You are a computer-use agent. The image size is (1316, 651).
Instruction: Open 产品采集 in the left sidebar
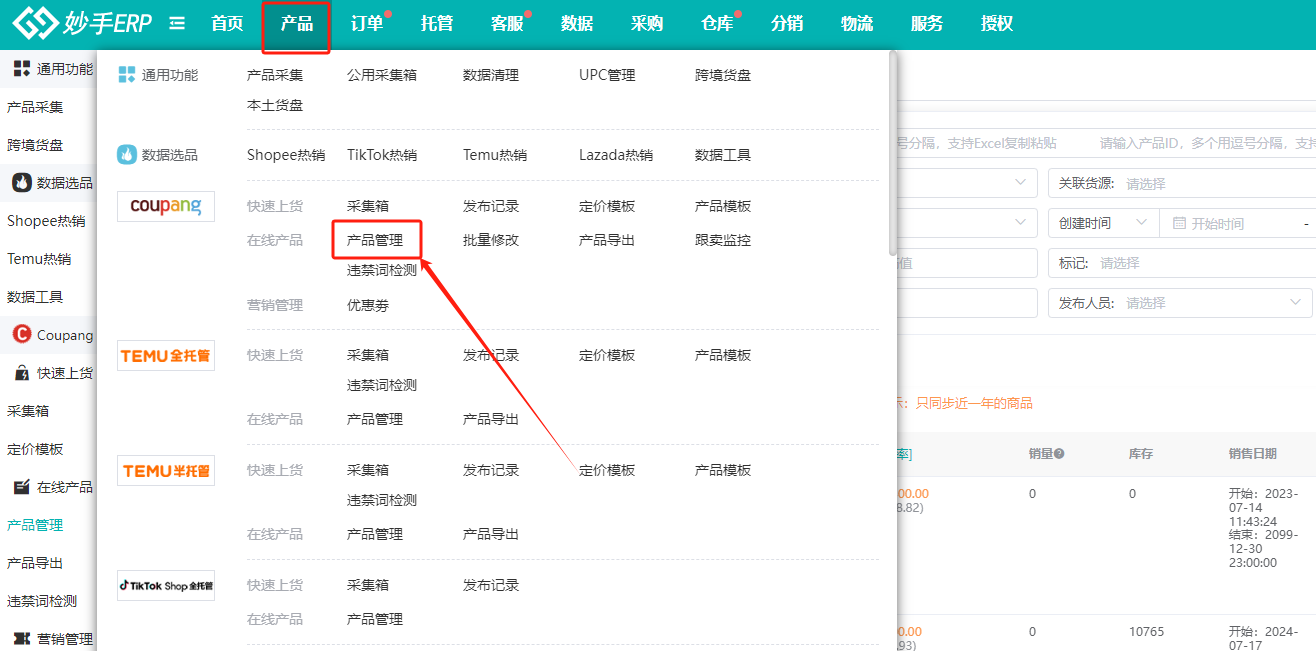(35, 107)
